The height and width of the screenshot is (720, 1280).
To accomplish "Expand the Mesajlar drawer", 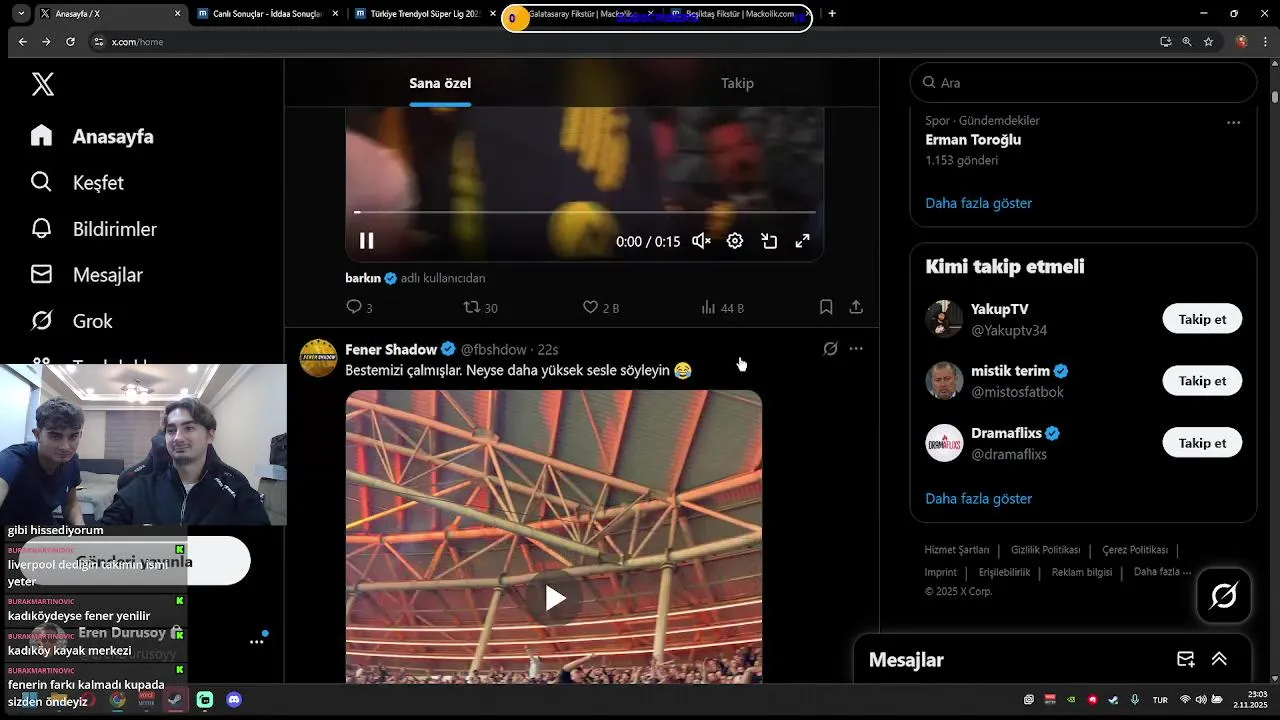I will 1219,659.
